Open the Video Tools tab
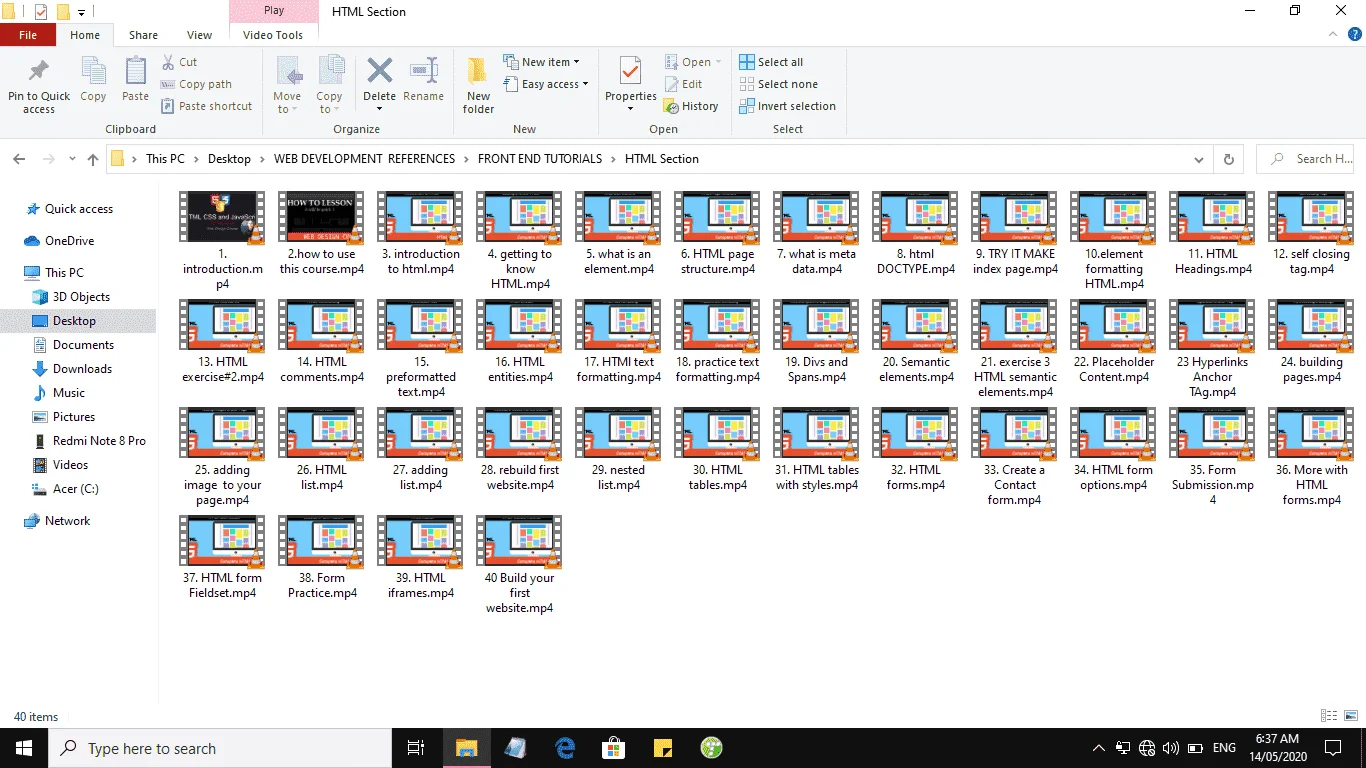The image size is (1366, 768). (x=273, y=35)
